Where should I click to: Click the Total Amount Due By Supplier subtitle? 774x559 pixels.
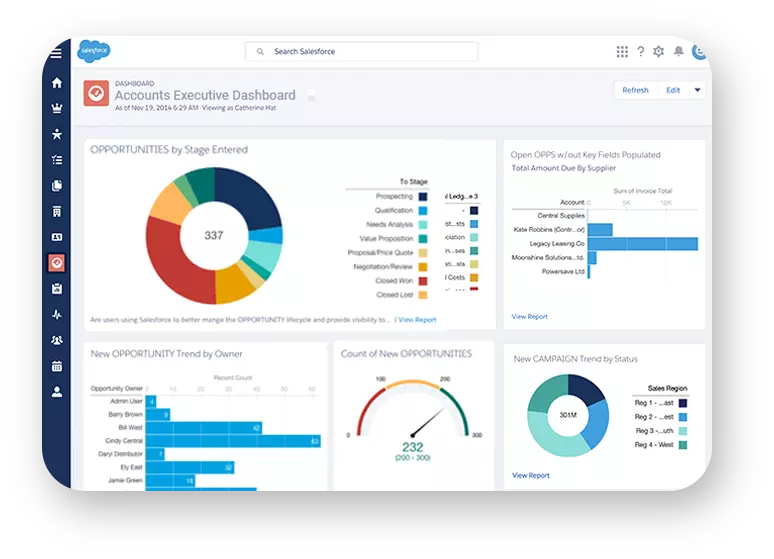pyautogui.click(x=564, y=168)
